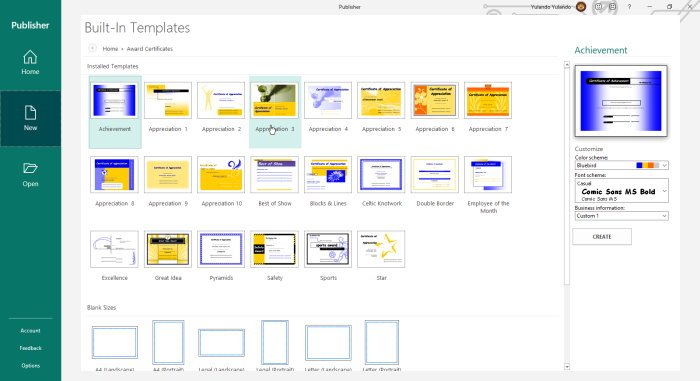Choose the Letter Portrait blank page

click(x=381, y=343)
